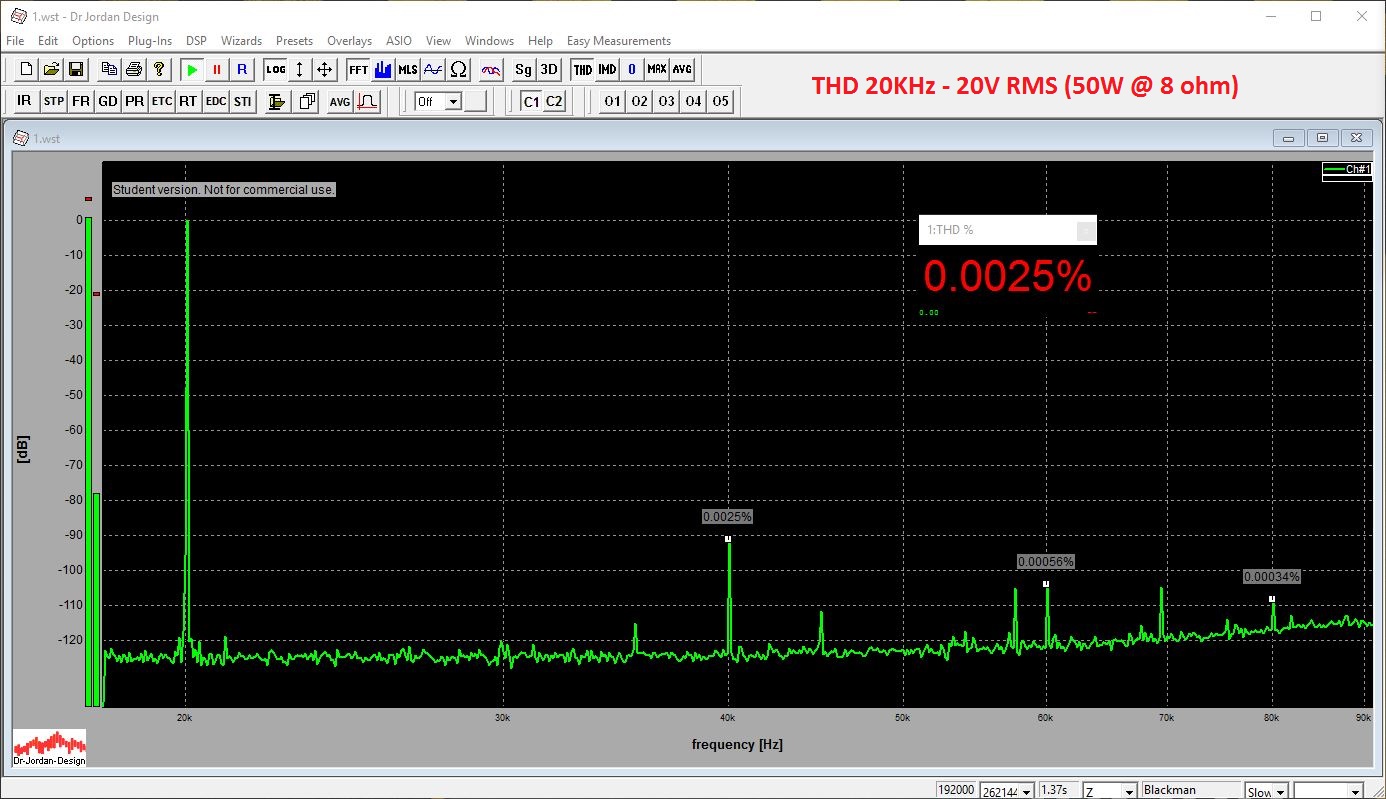This screenshot has width=1386, height=799.
Task: Click the Sg signal generator icon
Action: 523,70
